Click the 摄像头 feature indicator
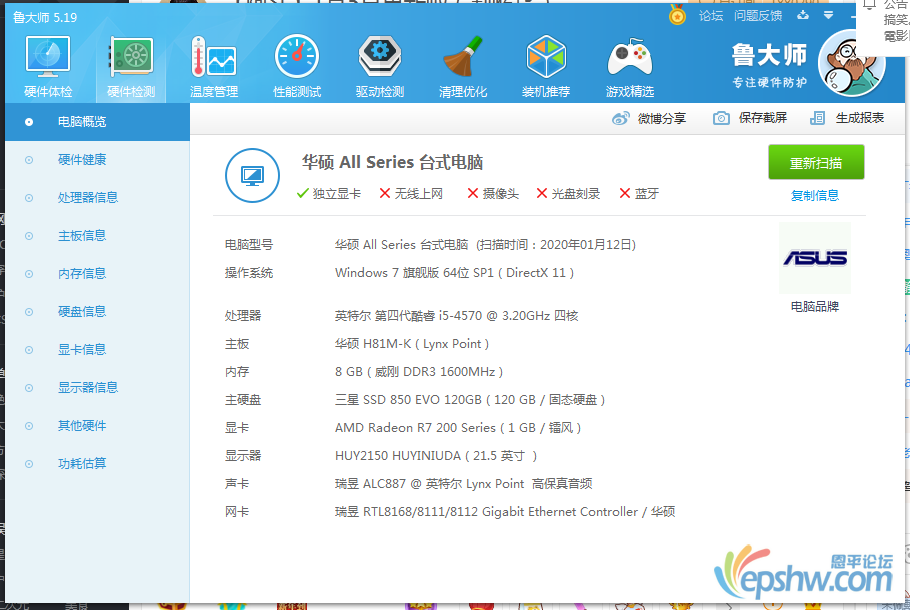 (x=493, y=194)
